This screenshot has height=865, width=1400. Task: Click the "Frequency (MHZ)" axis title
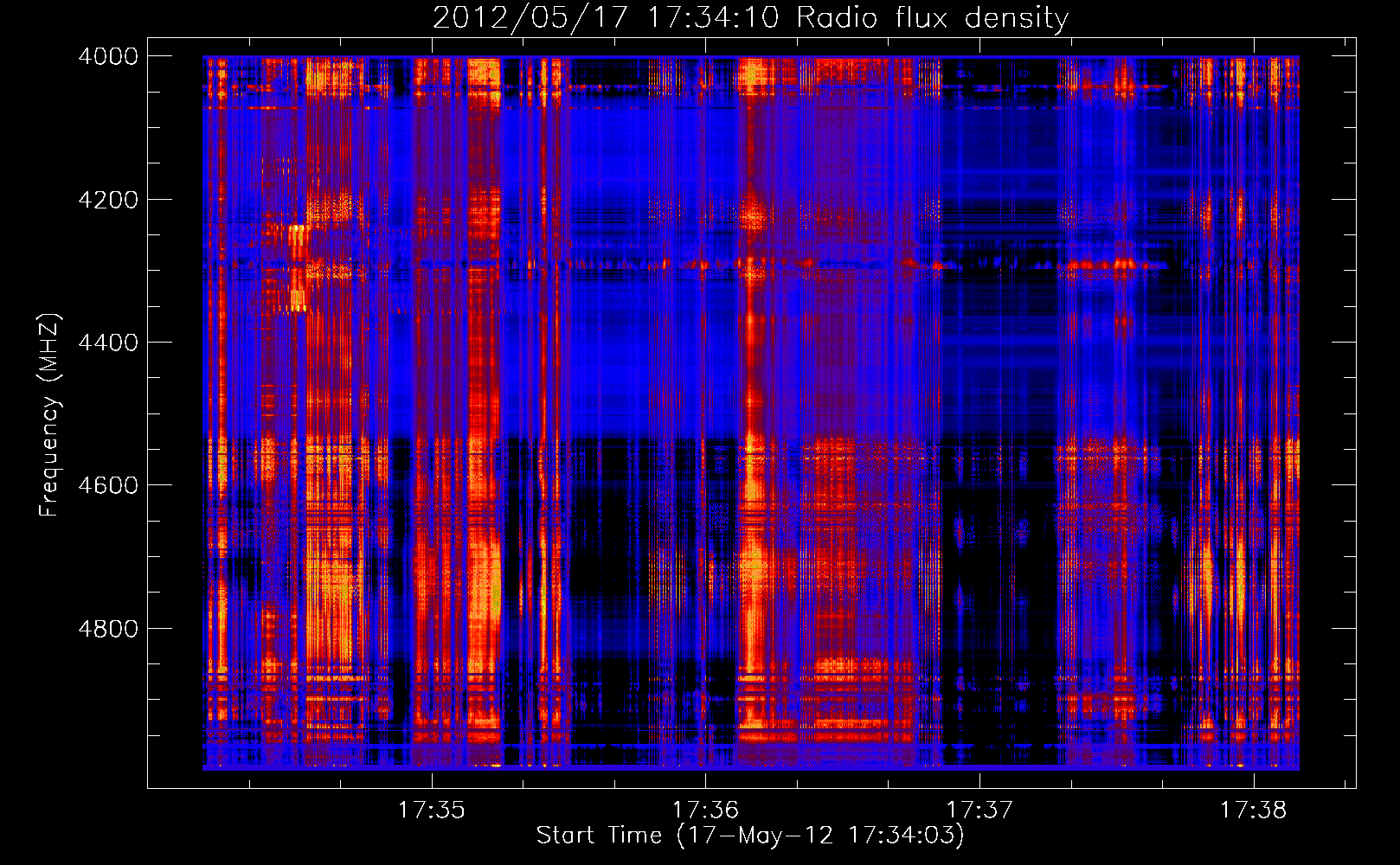click(49, 415)
